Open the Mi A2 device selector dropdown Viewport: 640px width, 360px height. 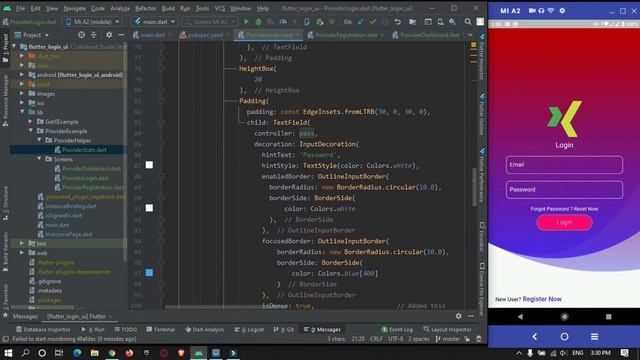coord(93,22)
